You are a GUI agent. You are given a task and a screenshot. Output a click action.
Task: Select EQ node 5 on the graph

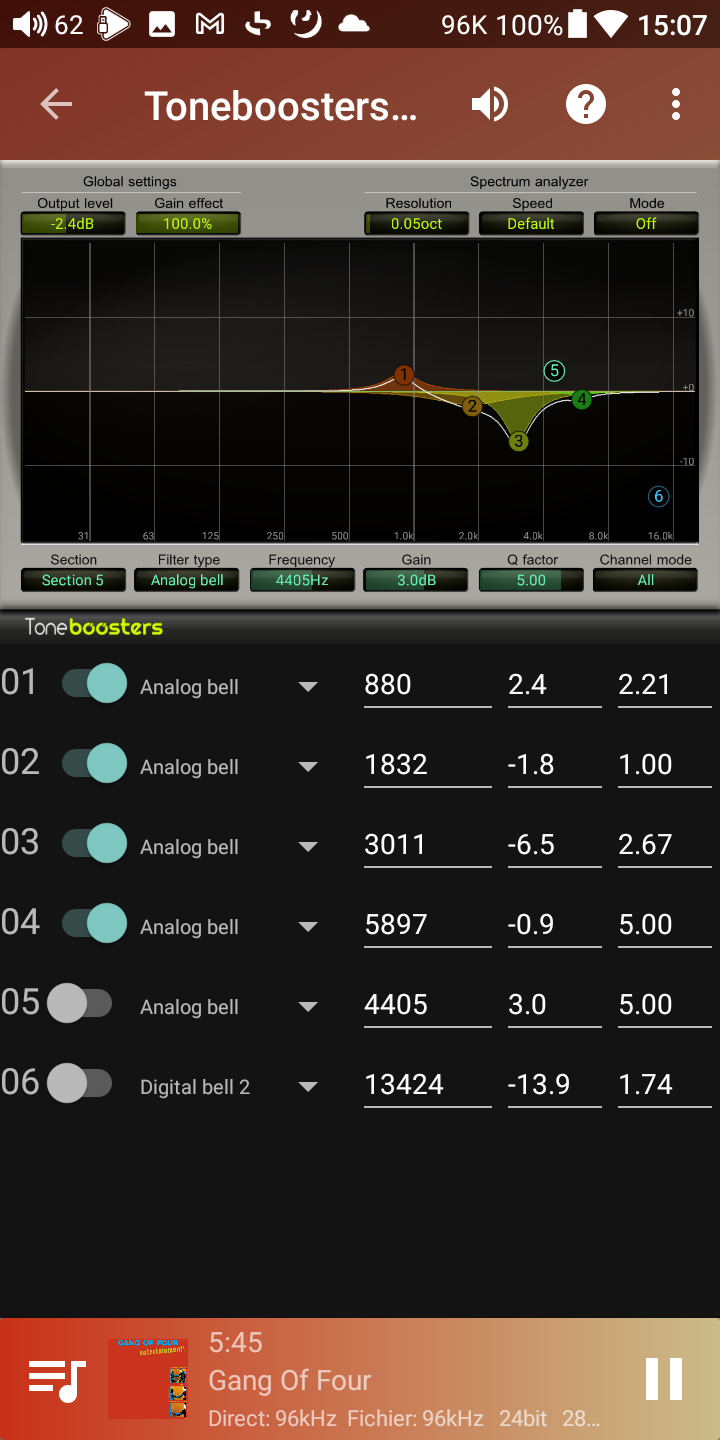pos(554,371)
